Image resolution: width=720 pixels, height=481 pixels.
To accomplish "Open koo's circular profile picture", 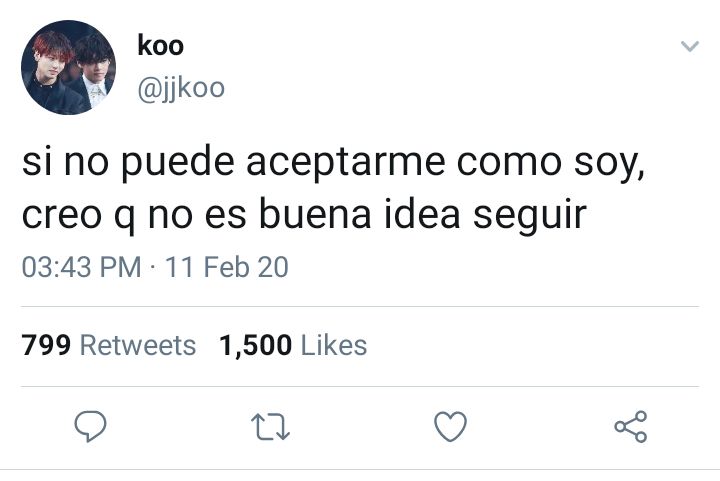I will [68, 67].
